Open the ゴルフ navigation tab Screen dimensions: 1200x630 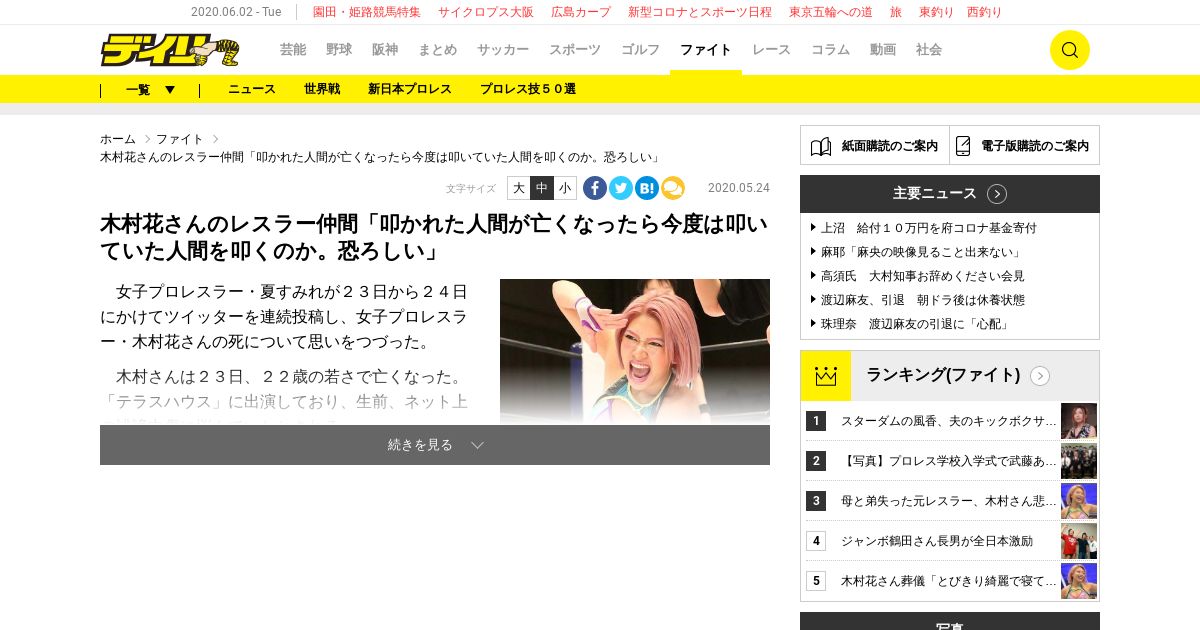(x=640, y=50)
